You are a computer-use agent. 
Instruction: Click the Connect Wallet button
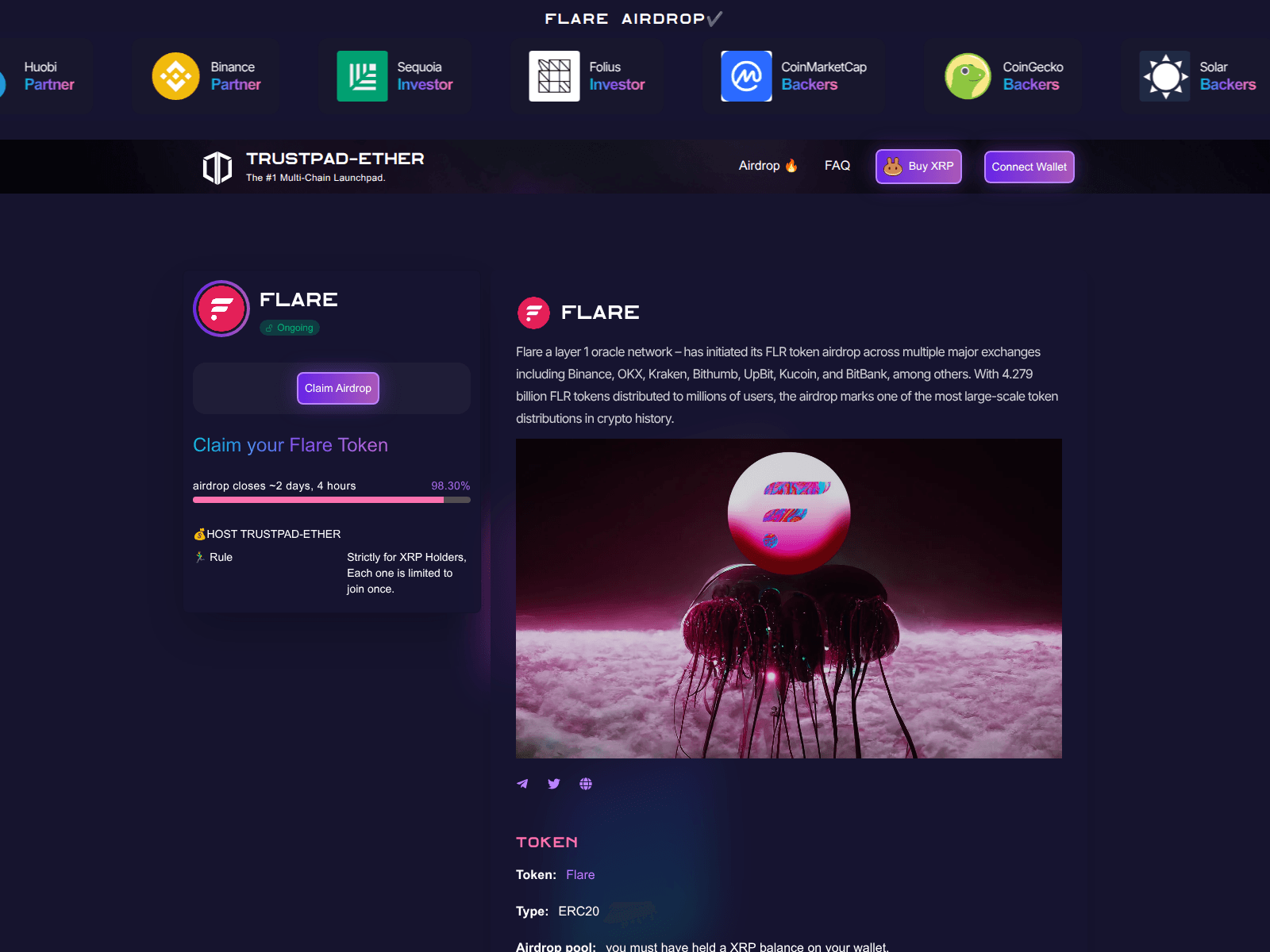pos(1029,167)
